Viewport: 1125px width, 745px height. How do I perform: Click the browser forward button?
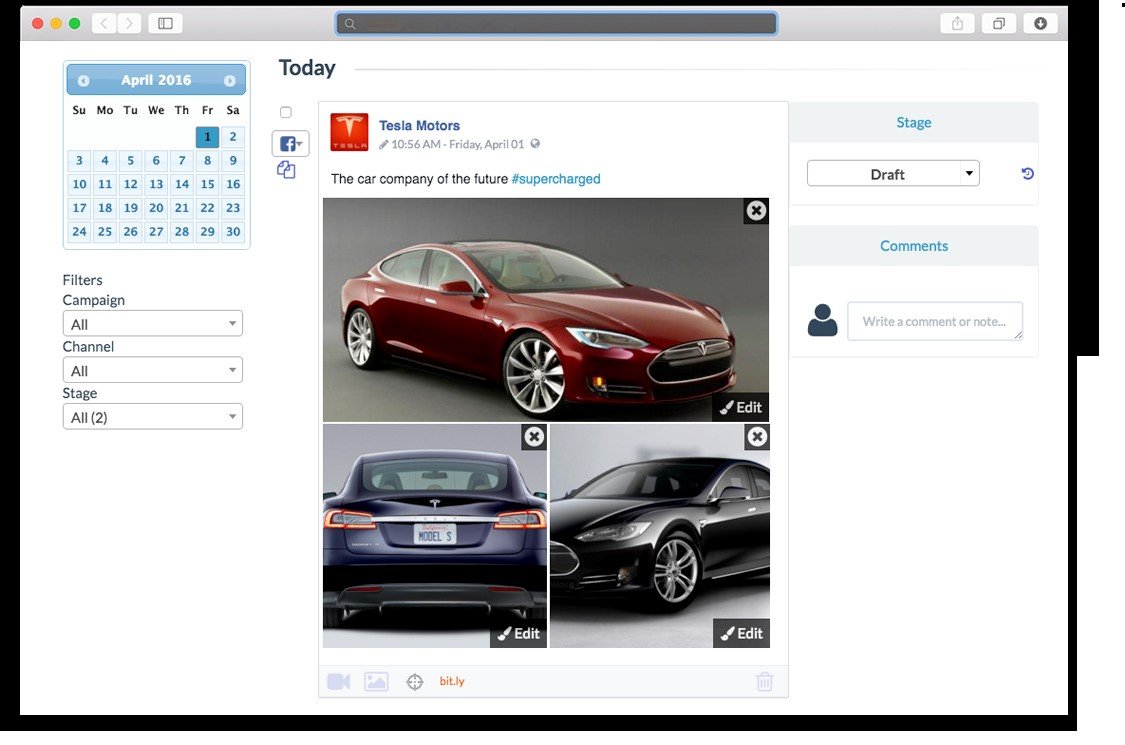coord(129,23)
